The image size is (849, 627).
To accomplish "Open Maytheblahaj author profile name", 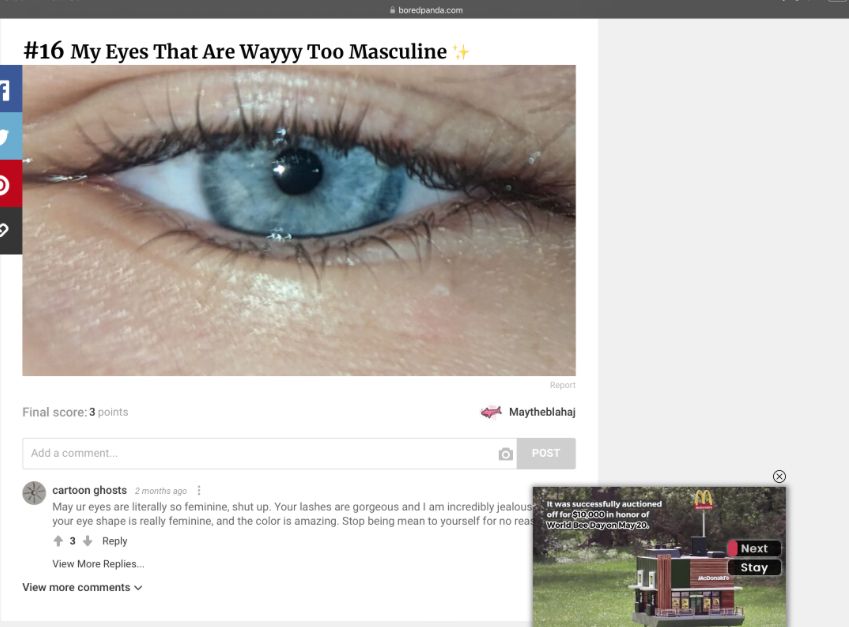I will pos(542,412).
